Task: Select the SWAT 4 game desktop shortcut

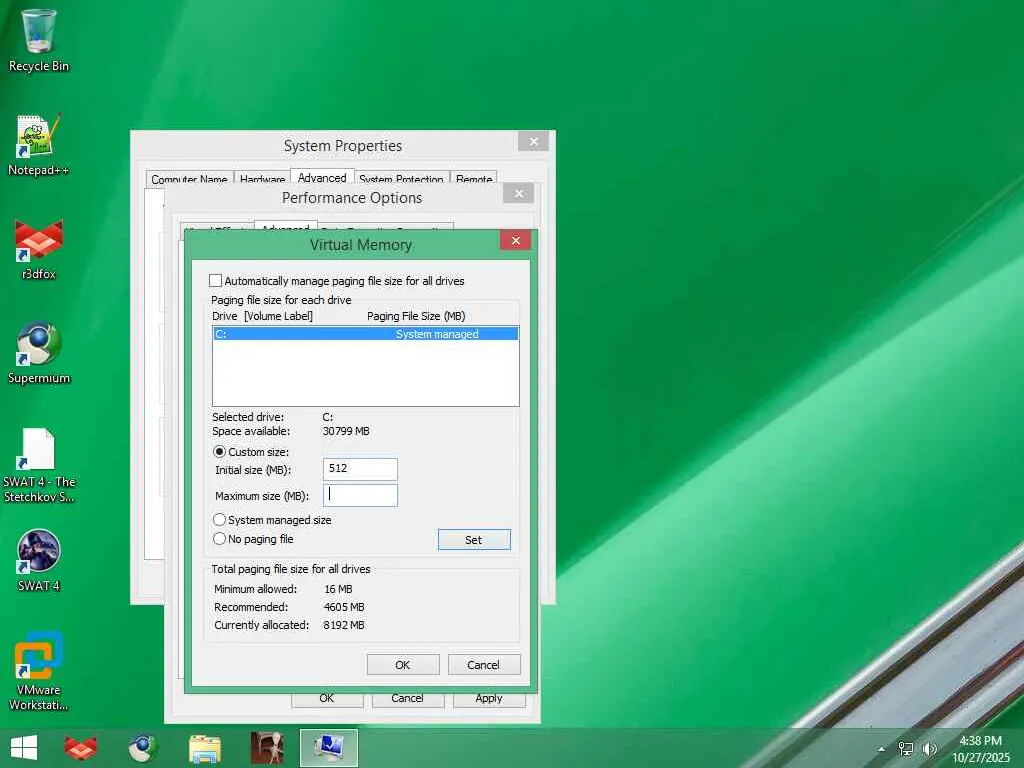Action: click(x=39, y=561)
